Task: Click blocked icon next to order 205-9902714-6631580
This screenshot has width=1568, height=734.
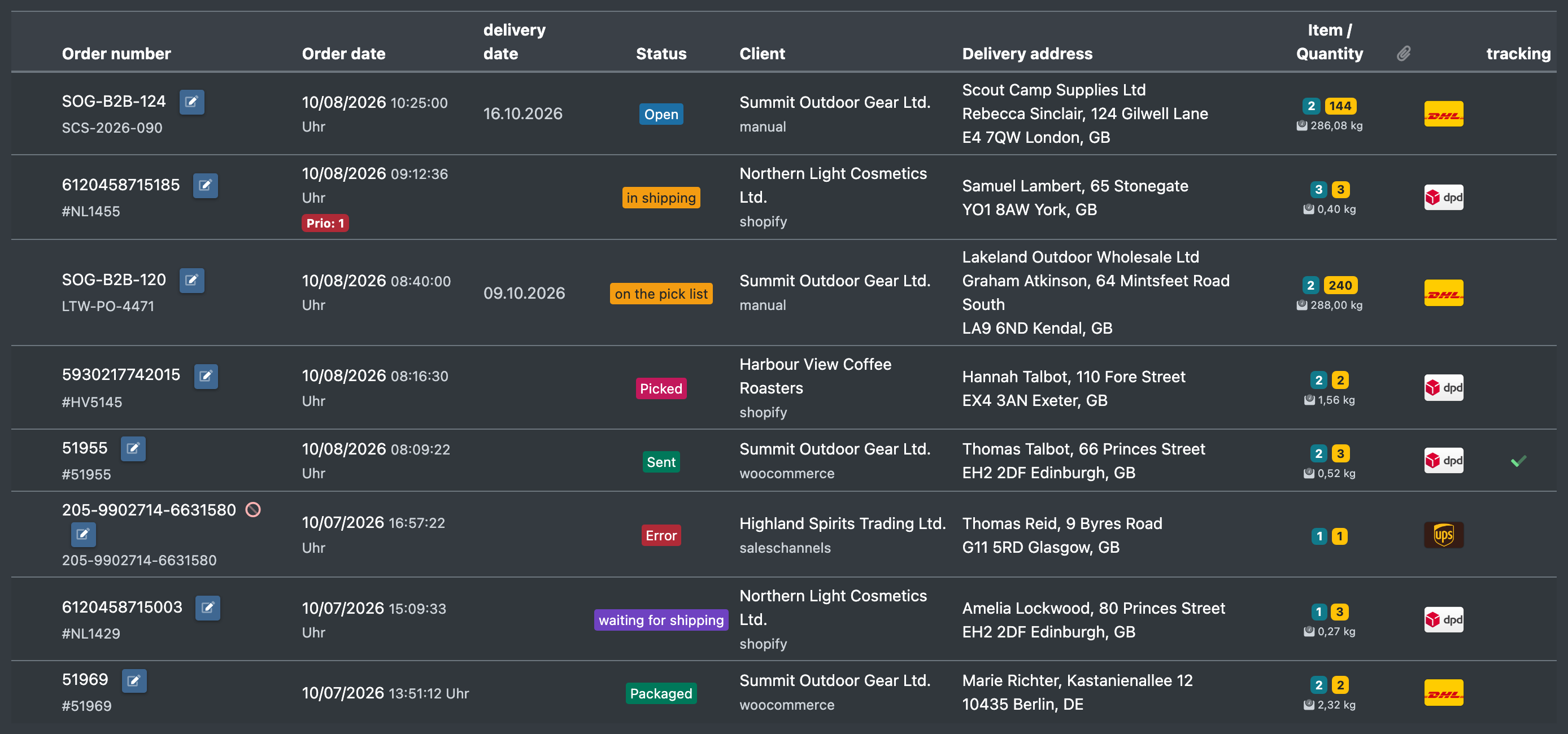Action: pos(253,509)
